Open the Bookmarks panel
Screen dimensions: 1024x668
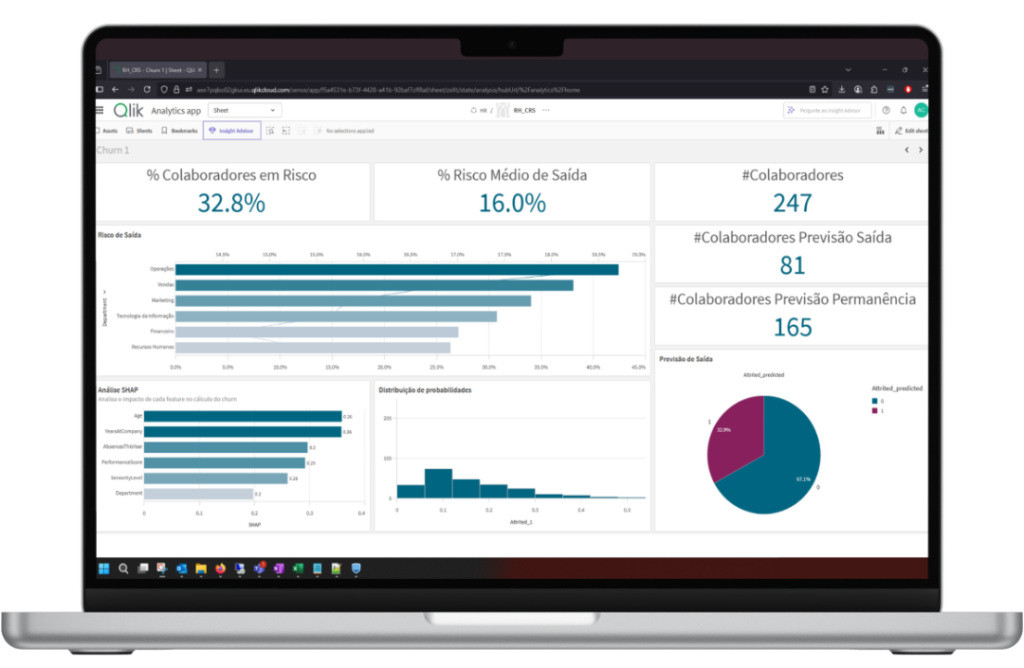[x=180, y=131]
